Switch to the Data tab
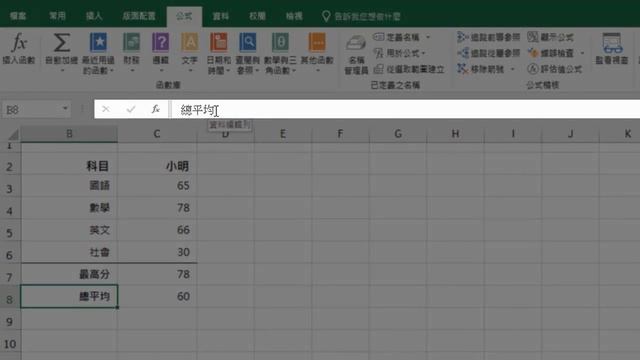 pos(220,16)
